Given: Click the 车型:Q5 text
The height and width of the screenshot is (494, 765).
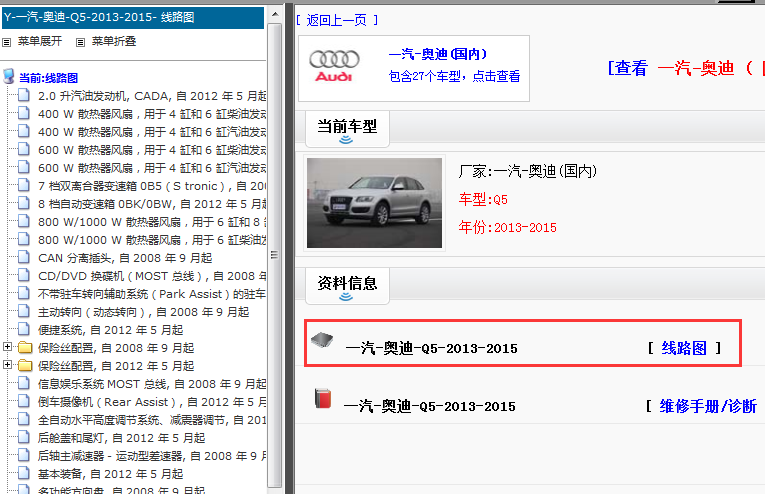Looking at the screenshot, I should tap(483, 199).
